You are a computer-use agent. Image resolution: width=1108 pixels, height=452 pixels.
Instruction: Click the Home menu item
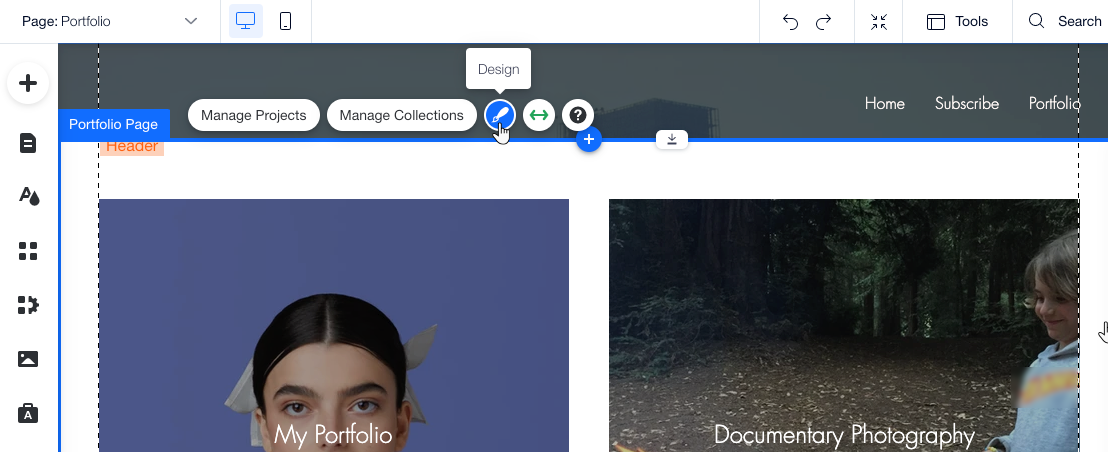(885, 103)
